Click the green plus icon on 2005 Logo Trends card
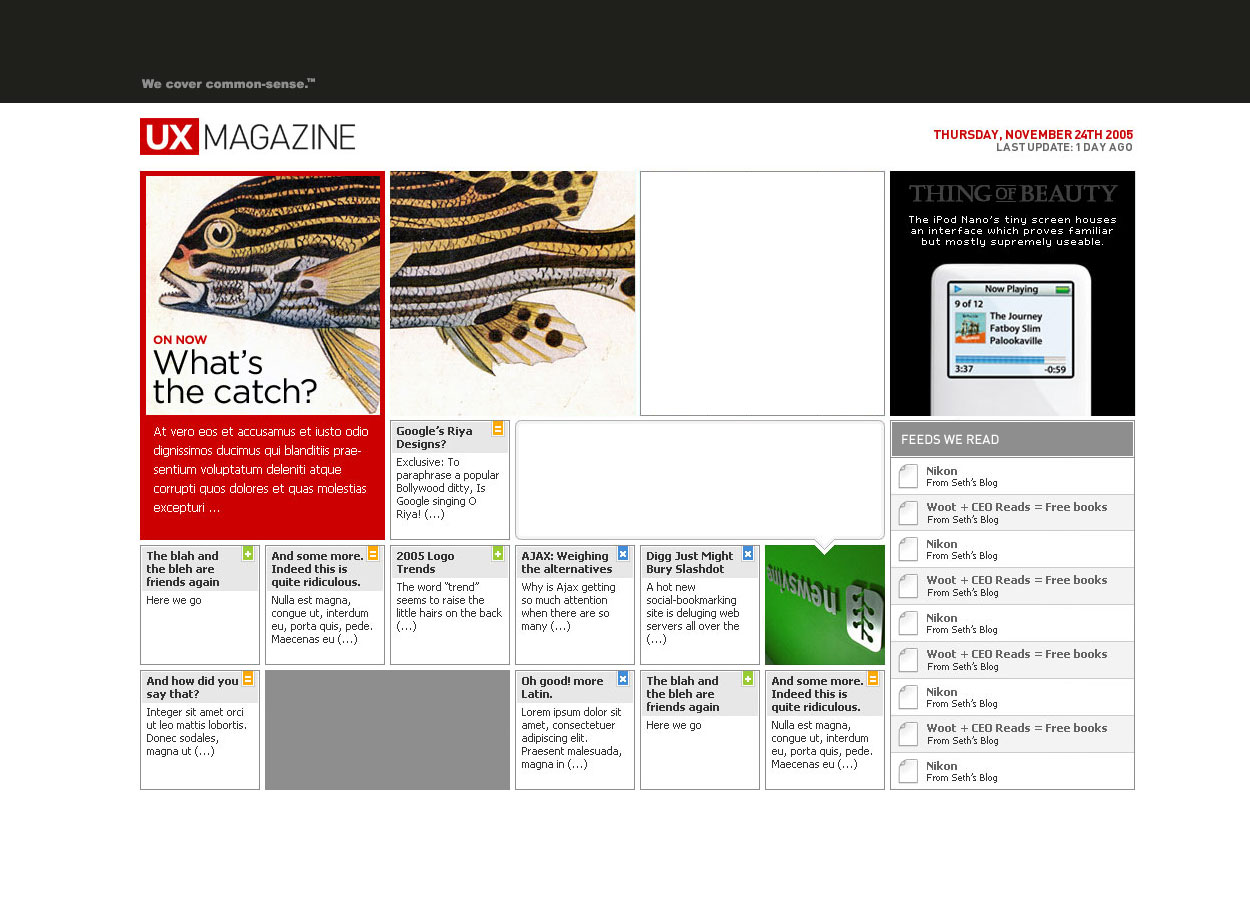The image size is (1250, 900). click(x=498, y=554)
